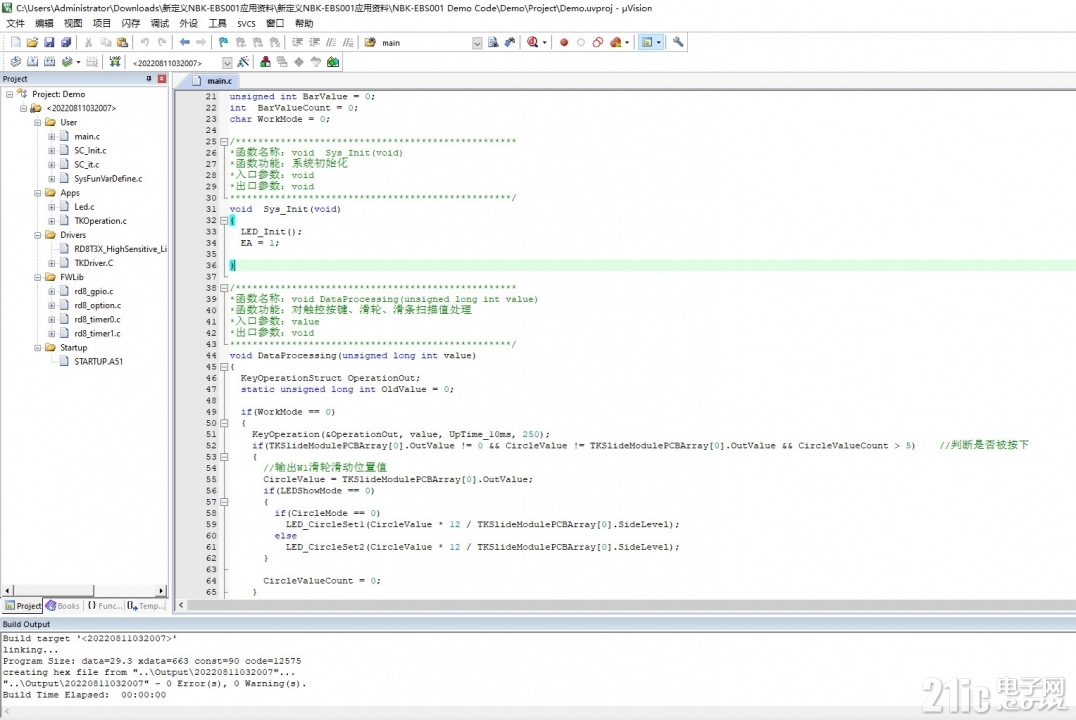
Task: Insert a breakpoint with the red dot
Action: tap(564, 43)
